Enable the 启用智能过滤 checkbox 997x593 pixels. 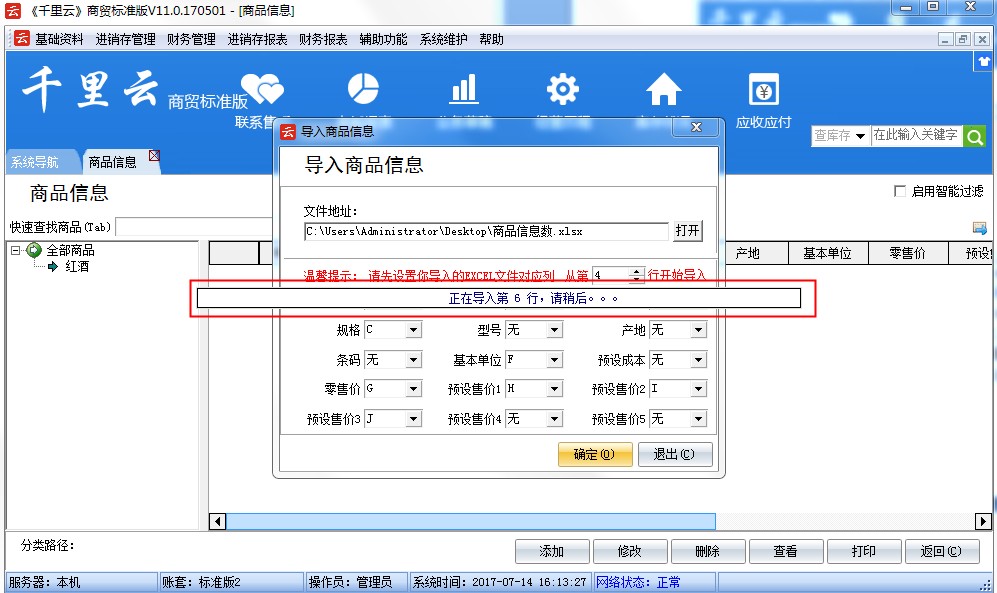900,191
